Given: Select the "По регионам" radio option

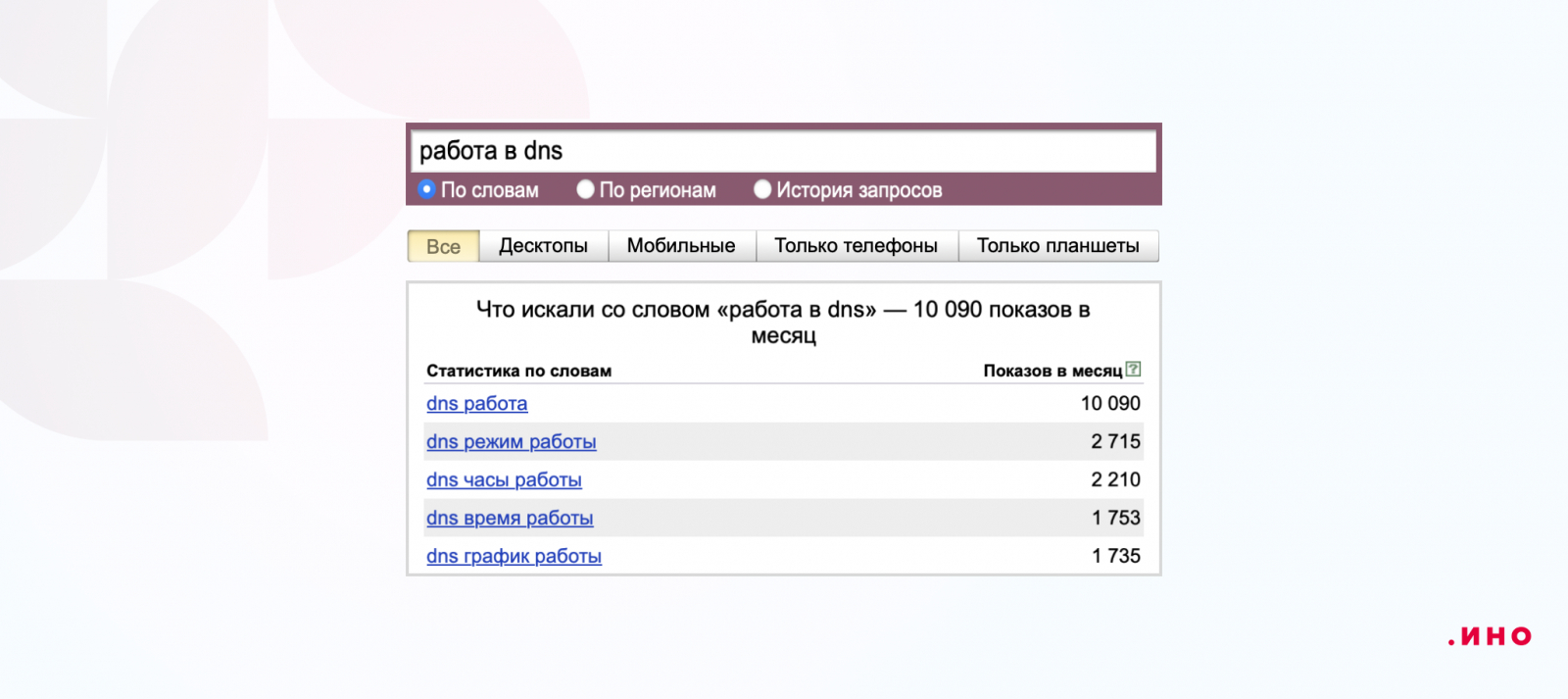Looking at the screenshot, I should [586, 189].
